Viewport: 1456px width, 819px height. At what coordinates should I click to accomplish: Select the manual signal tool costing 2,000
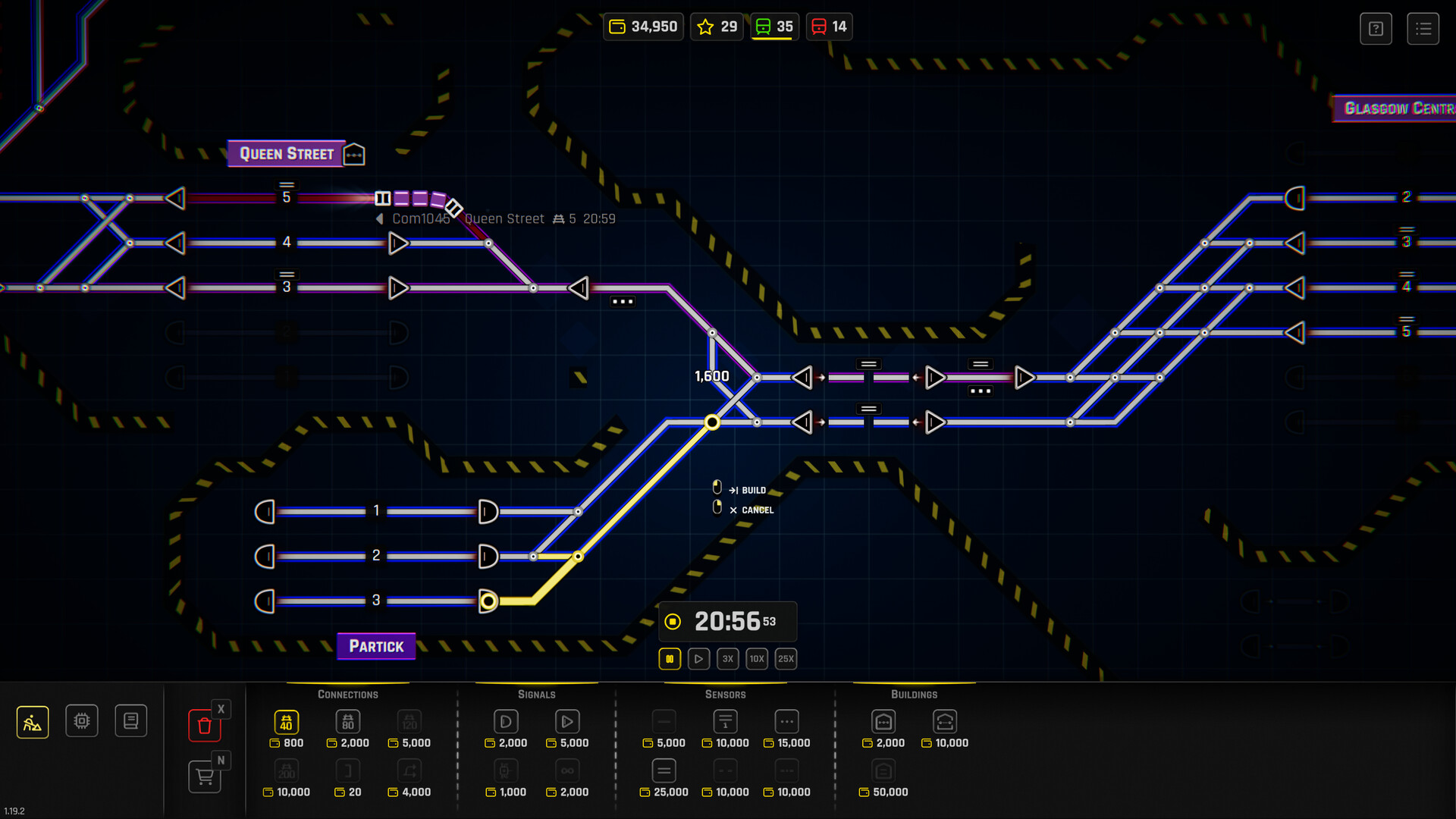click(x=505, y=721)
